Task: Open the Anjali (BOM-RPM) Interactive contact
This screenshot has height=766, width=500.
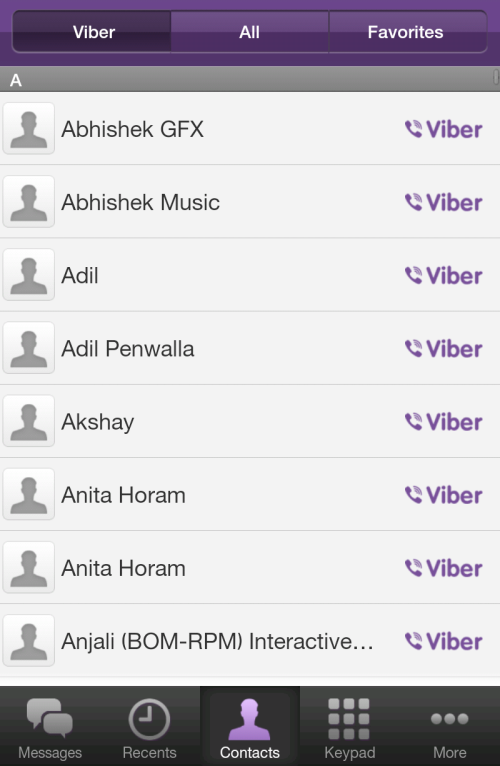Action: [250, 641]
